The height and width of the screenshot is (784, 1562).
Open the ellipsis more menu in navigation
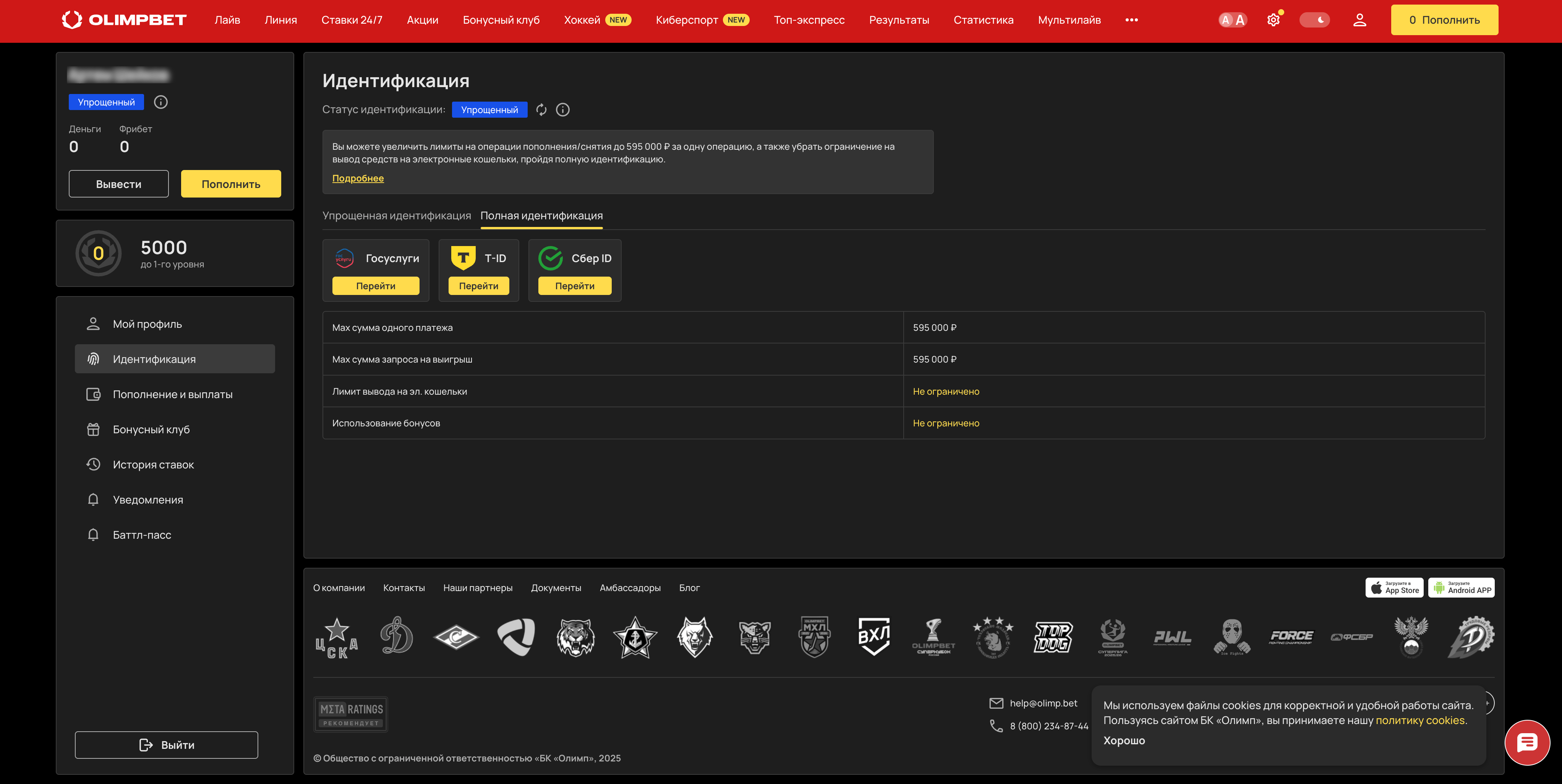pos(1131,19)
